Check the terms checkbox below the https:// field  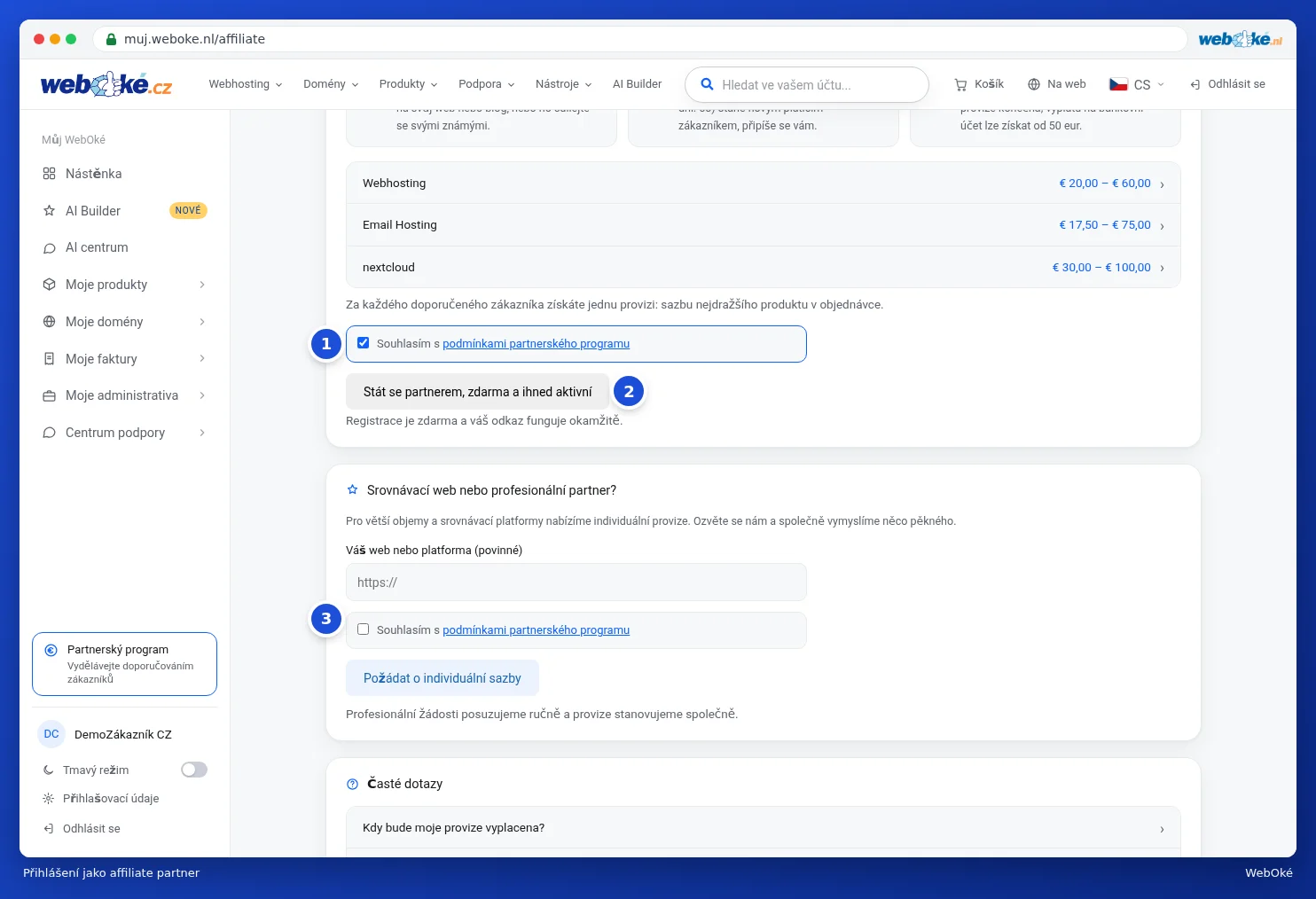coord(363,629)
